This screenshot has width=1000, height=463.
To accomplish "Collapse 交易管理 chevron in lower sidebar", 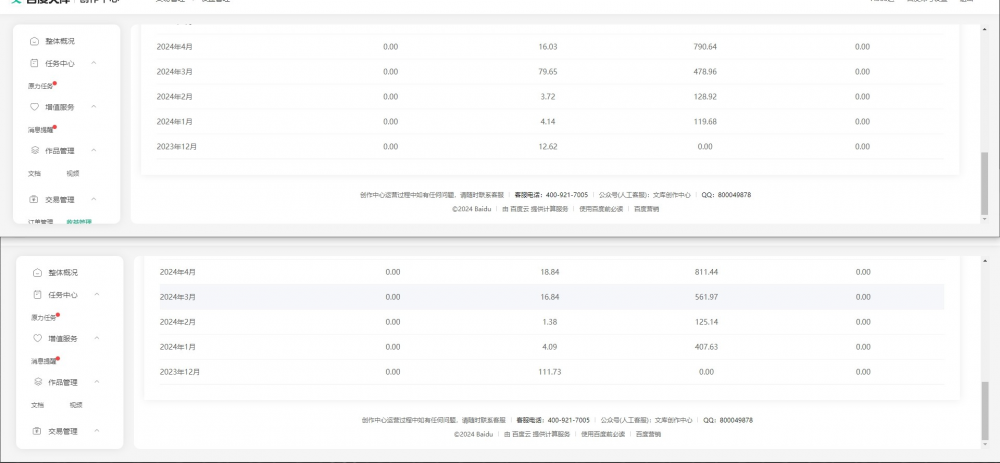I will pos(97,432).
